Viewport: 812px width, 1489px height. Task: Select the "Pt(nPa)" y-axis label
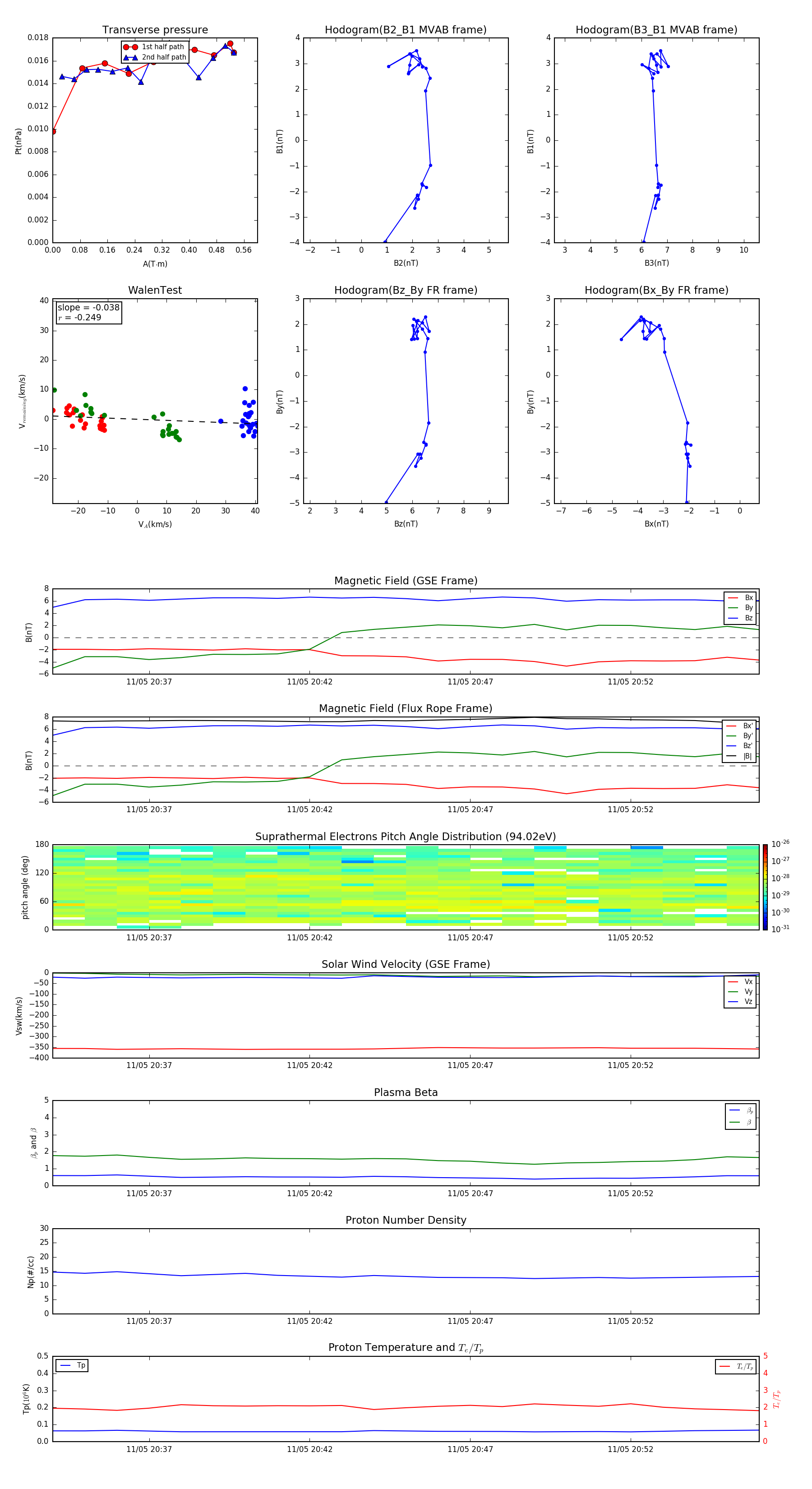pyautogui.click(x=18, y=140)
